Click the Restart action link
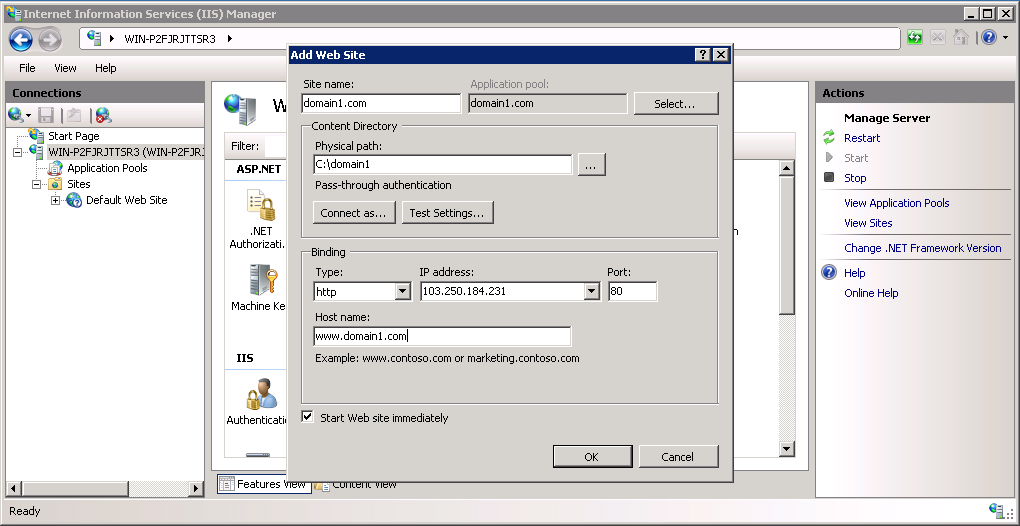This screenshot has width=1020, height=526. click(862, 138)
